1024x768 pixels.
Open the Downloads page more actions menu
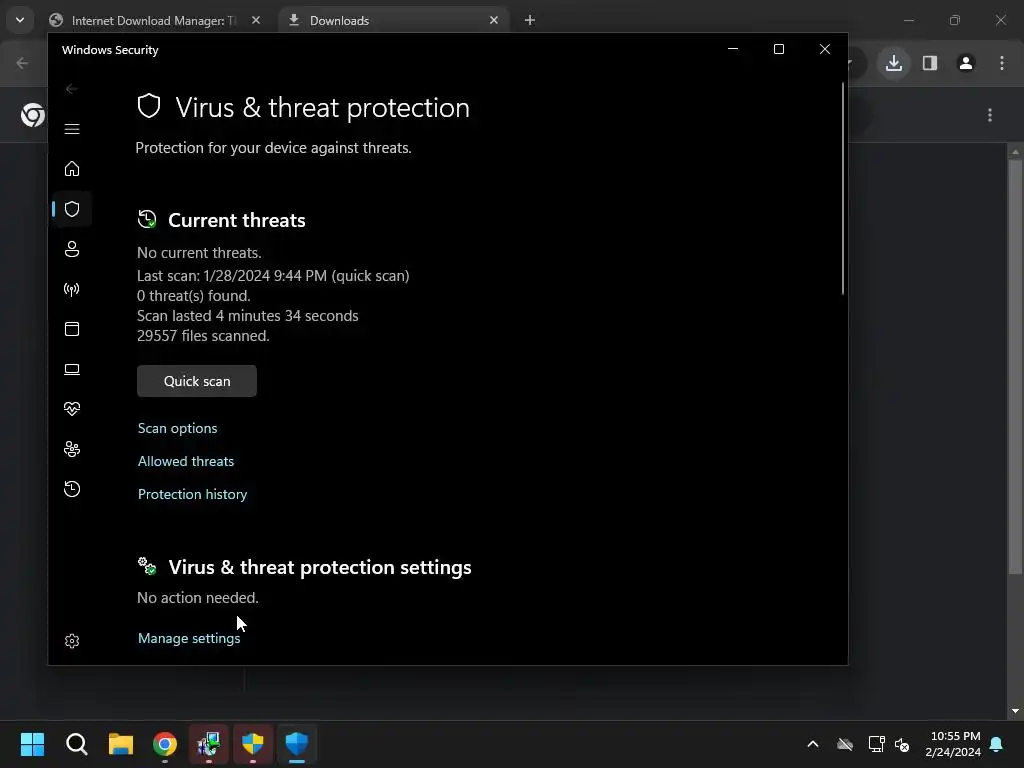pyautogui.click(x=990, y=116)
